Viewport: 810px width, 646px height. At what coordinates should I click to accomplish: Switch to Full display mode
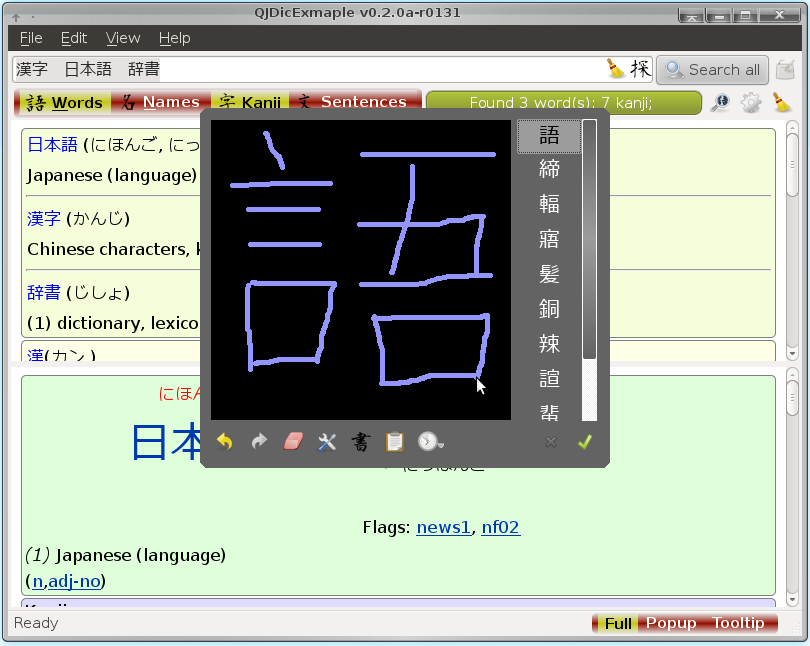618,623
